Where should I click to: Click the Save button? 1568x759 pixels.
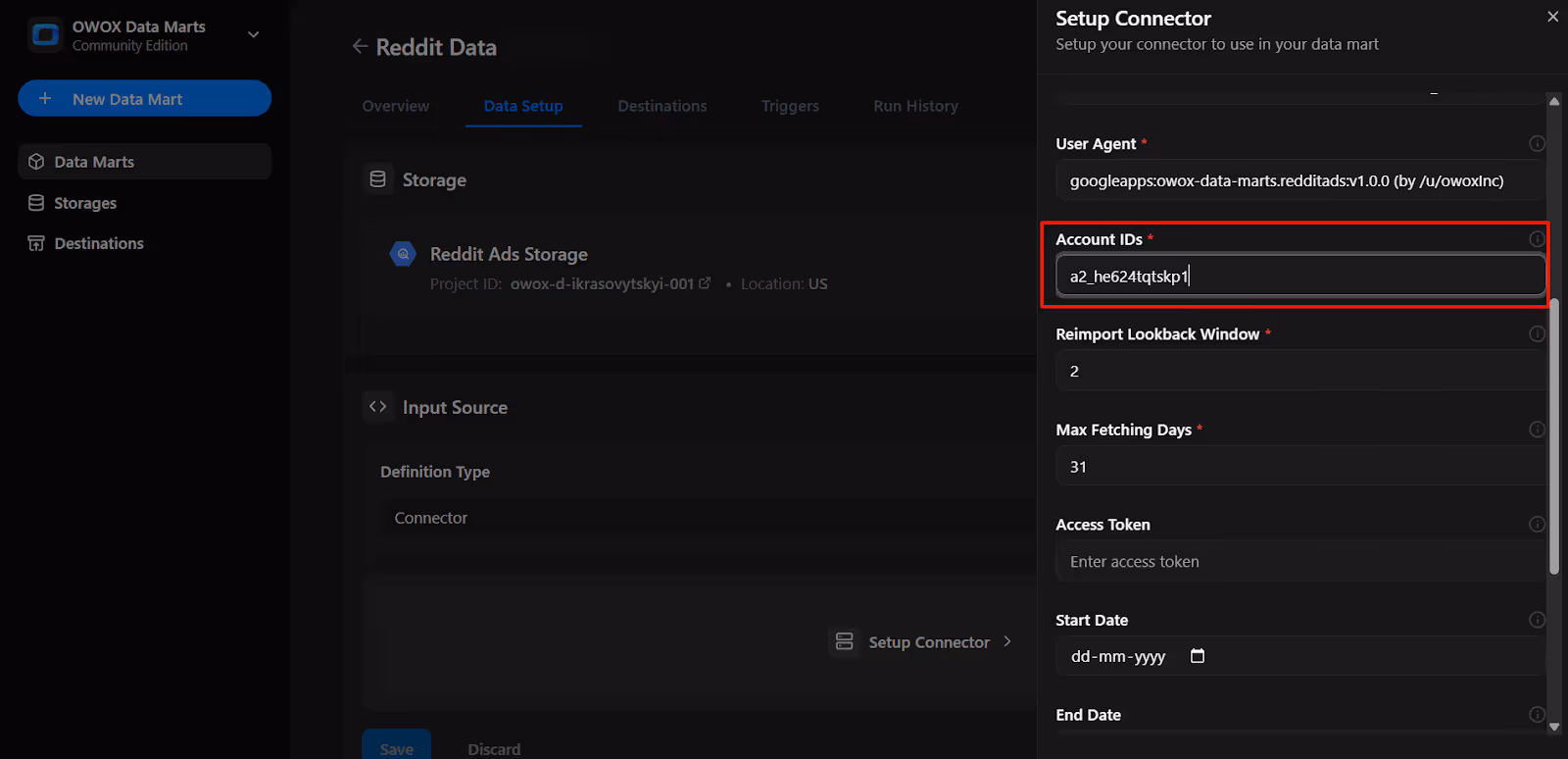point(397,744)
